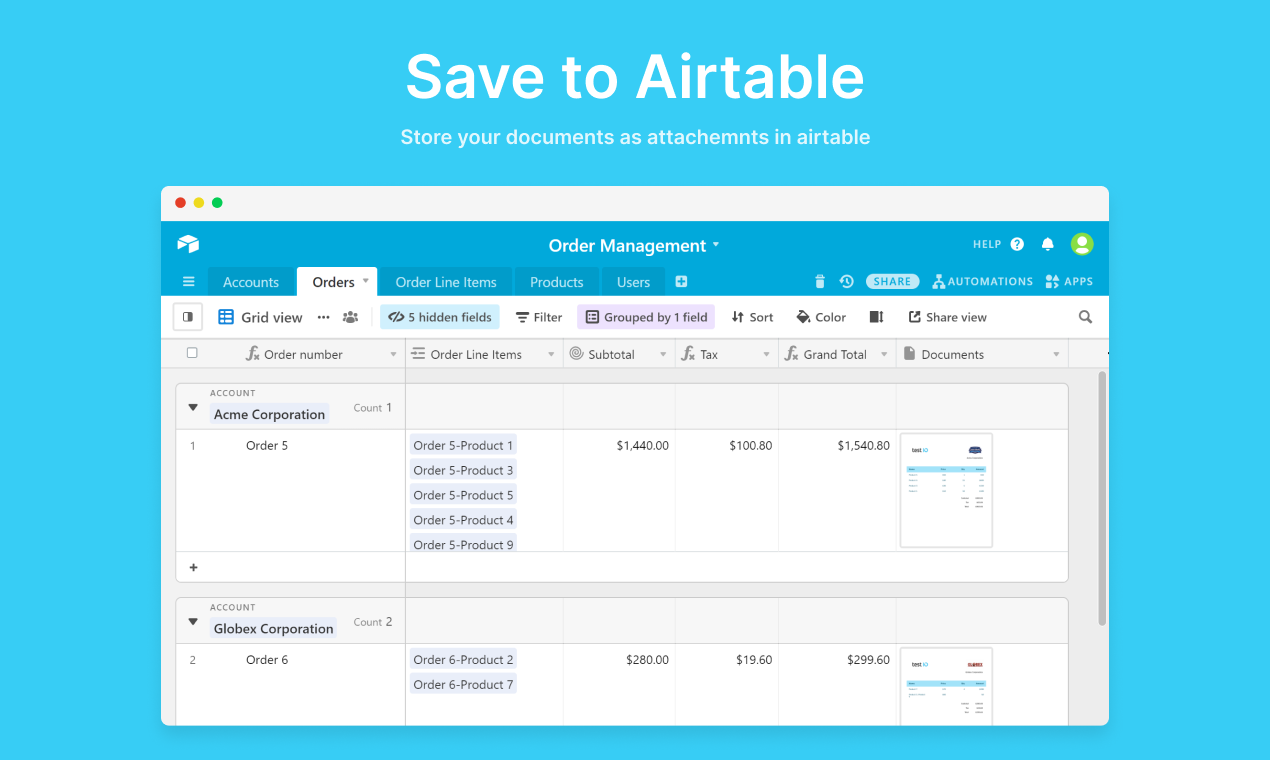The width and height of the screenshot is (1270, 760).
Task: Click Share view button
Action: click(x=947, y=317)
